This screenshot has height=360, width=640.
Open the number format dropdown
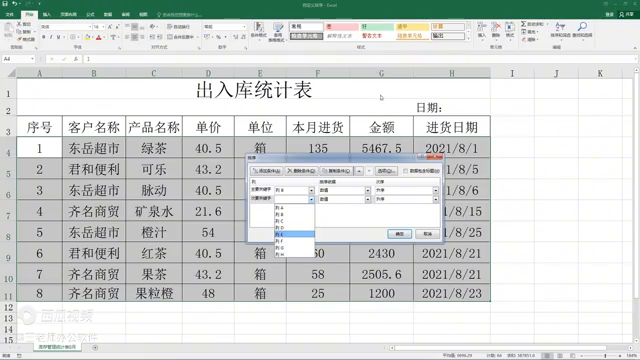[x=244, y=27]
